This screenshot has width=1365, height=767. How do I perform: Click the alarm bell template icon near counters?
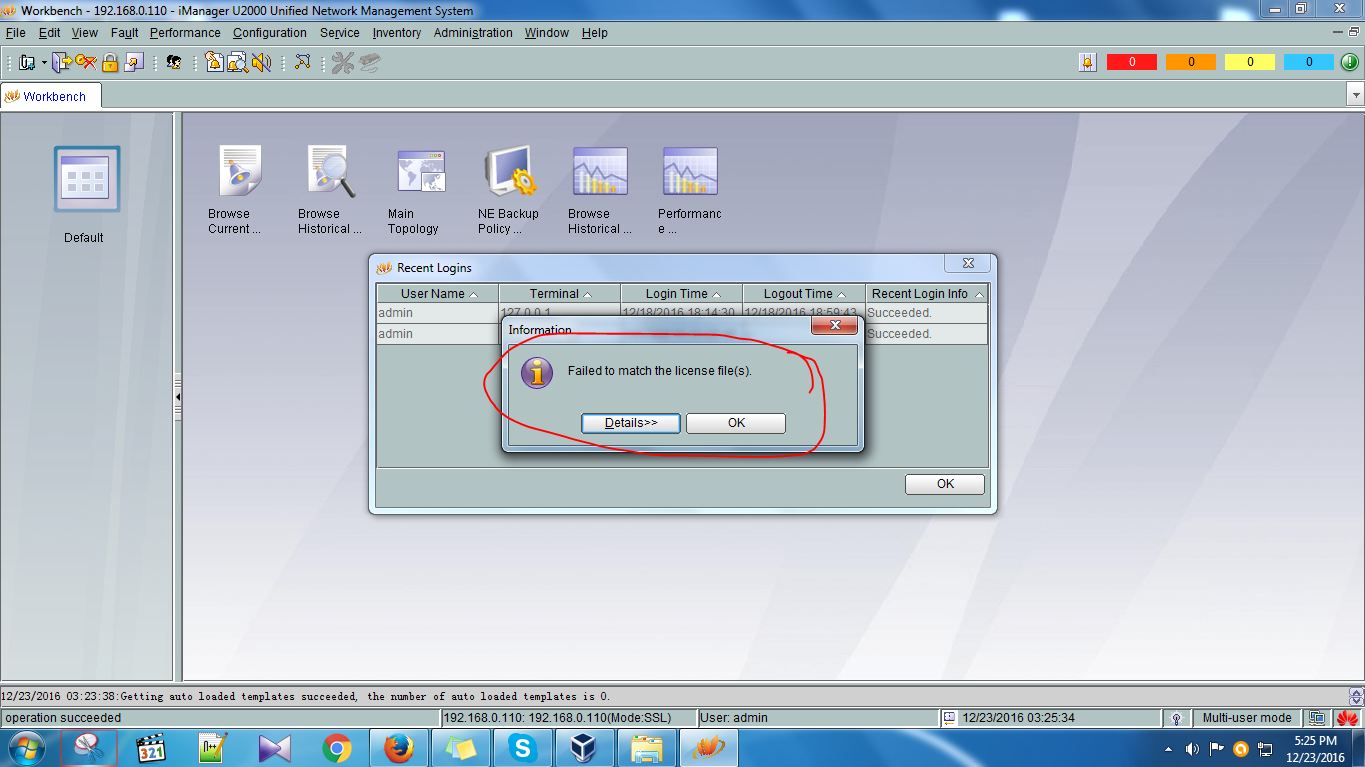(x=1088, y=62)
